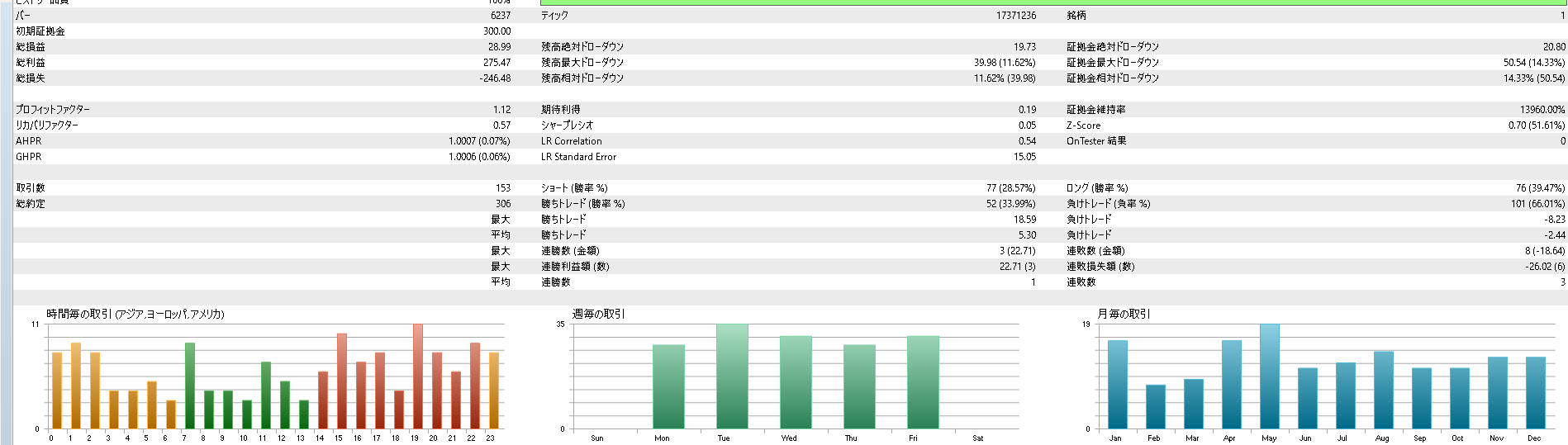Select the 証拠金維持率 value 13960.00%

[1542, 110]
